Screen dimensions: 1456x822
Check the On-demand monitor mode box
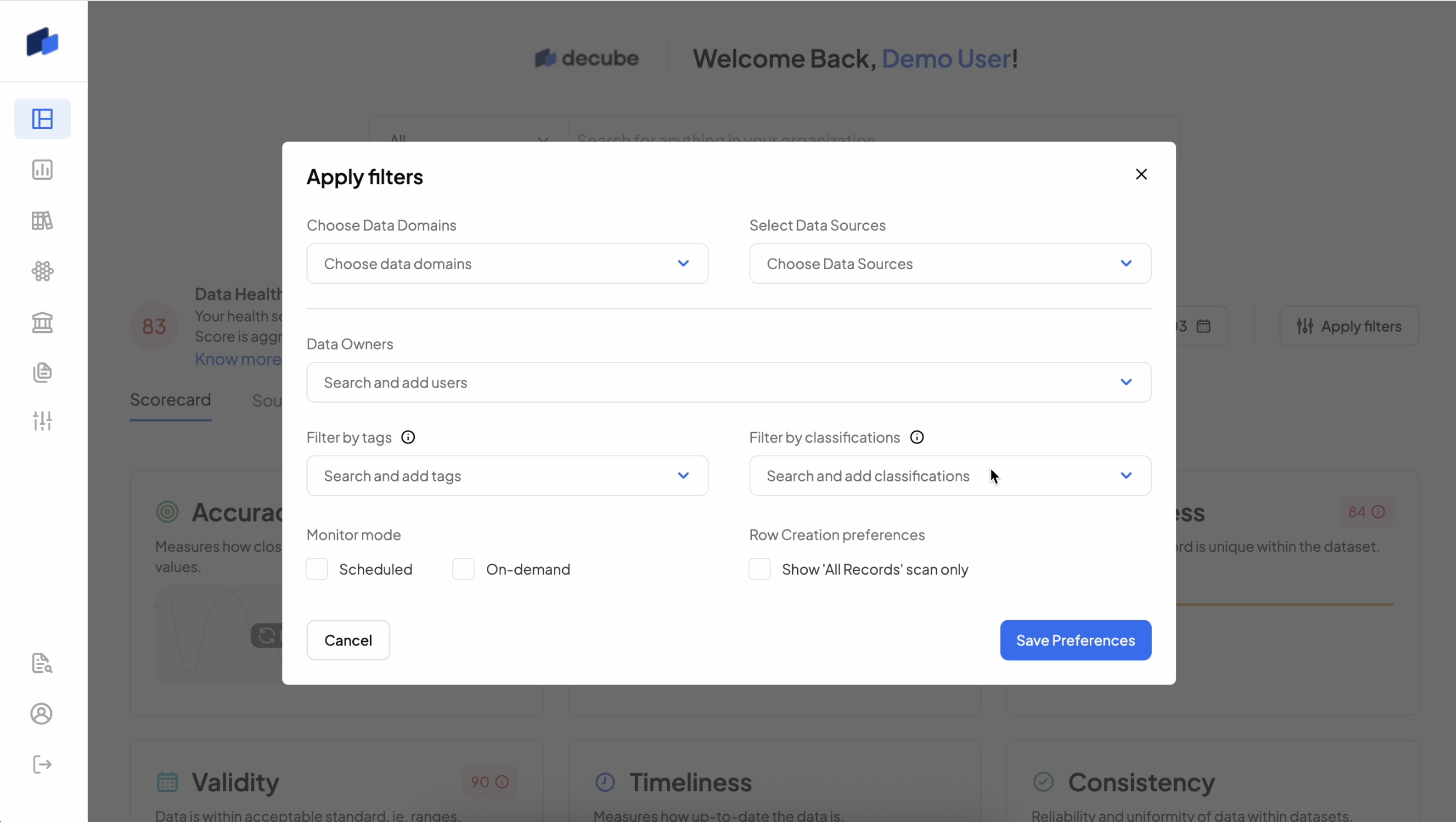point(463,569)
